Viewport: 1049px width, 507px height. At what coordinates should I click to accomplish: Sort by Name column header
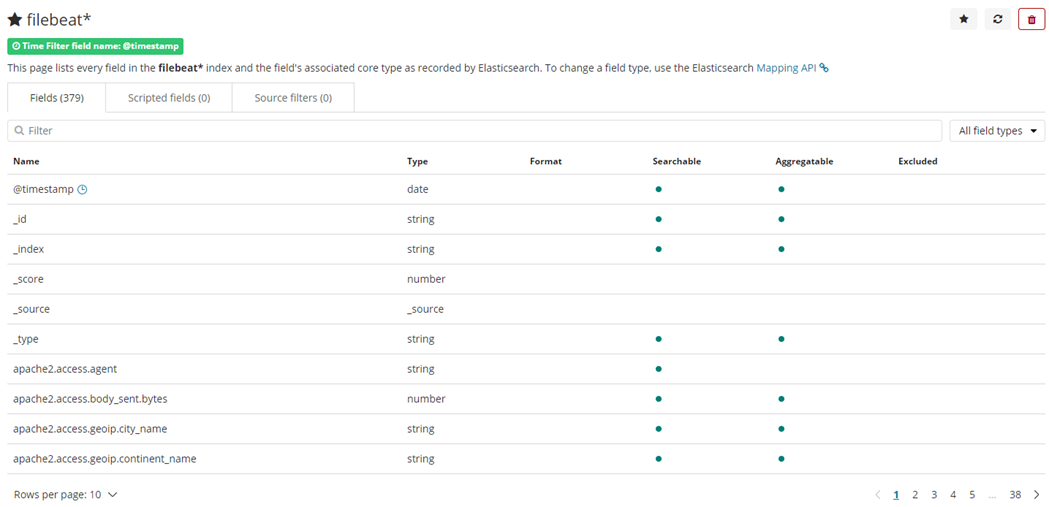(x=26, y=161)
